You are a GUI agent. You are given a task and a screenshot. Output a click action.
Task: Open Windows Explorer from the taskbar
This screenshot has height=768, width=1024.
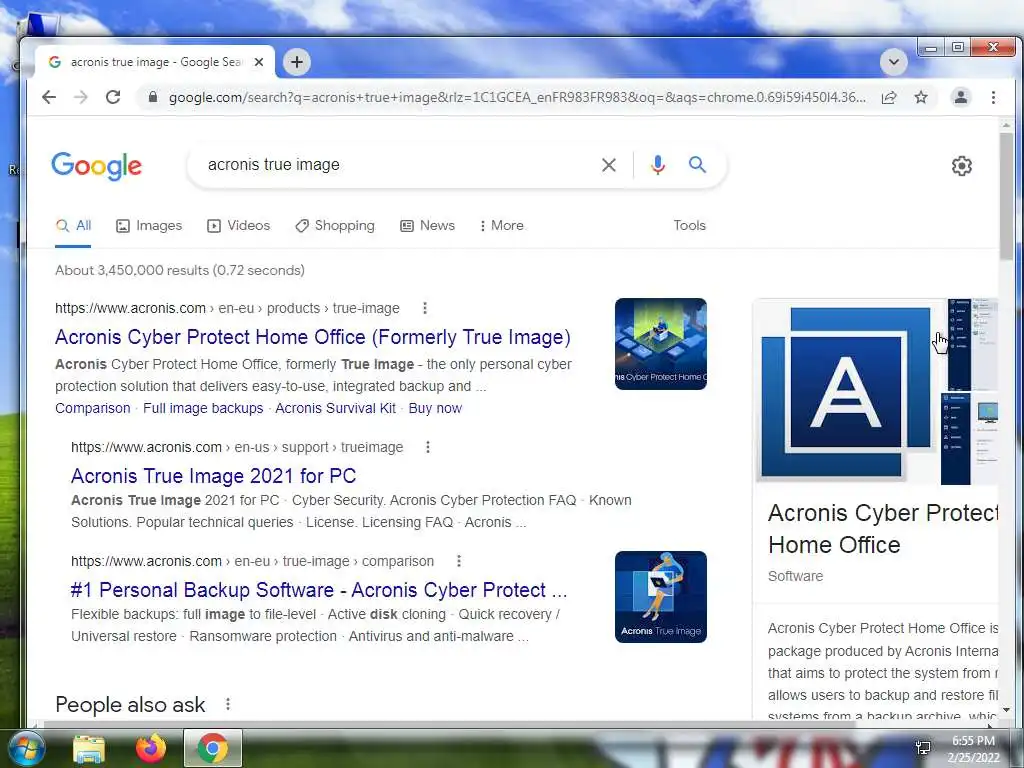click(89, 749)
